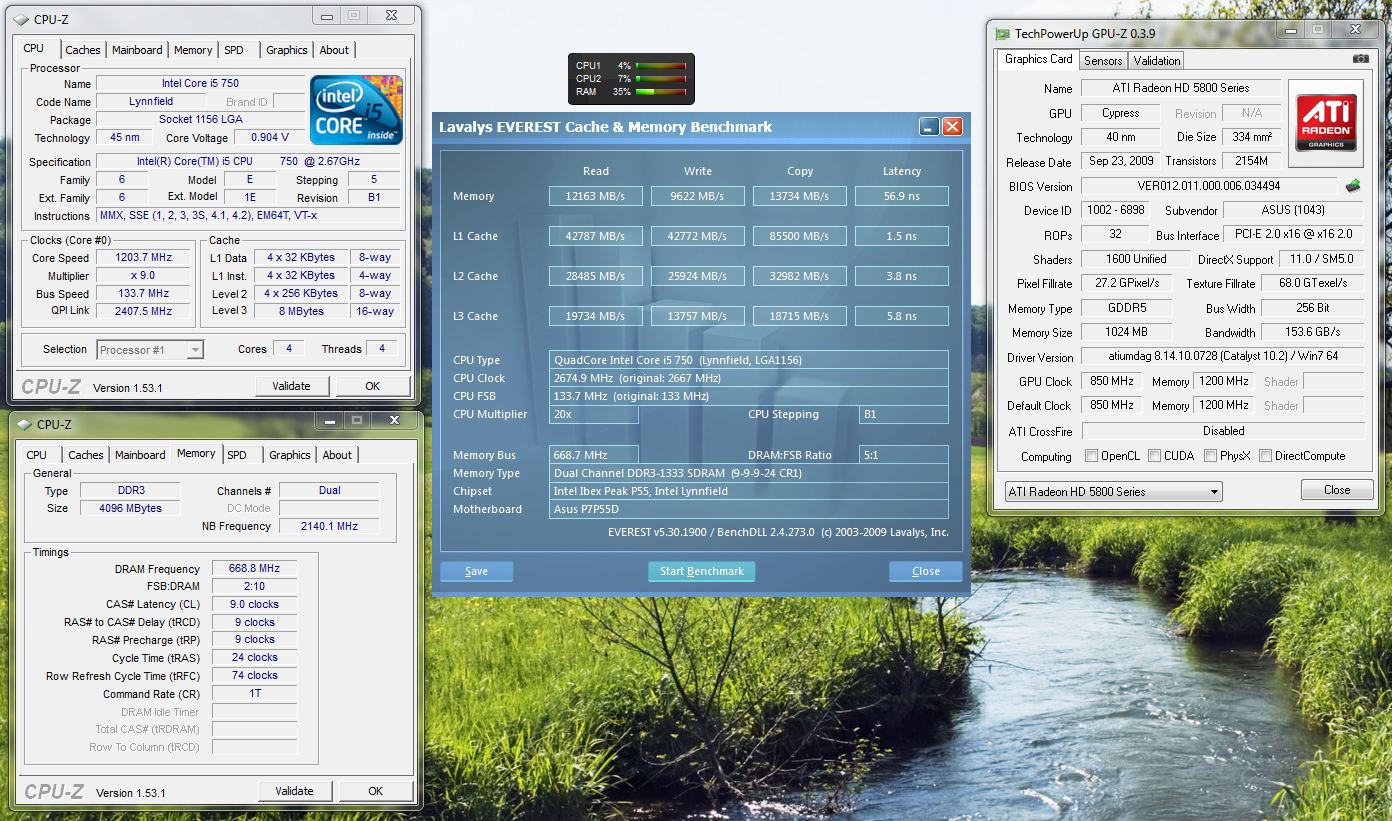Click the Memory Read 12163 MB/s value
The image size is (1392, 821).
click(x=595, y=196)
